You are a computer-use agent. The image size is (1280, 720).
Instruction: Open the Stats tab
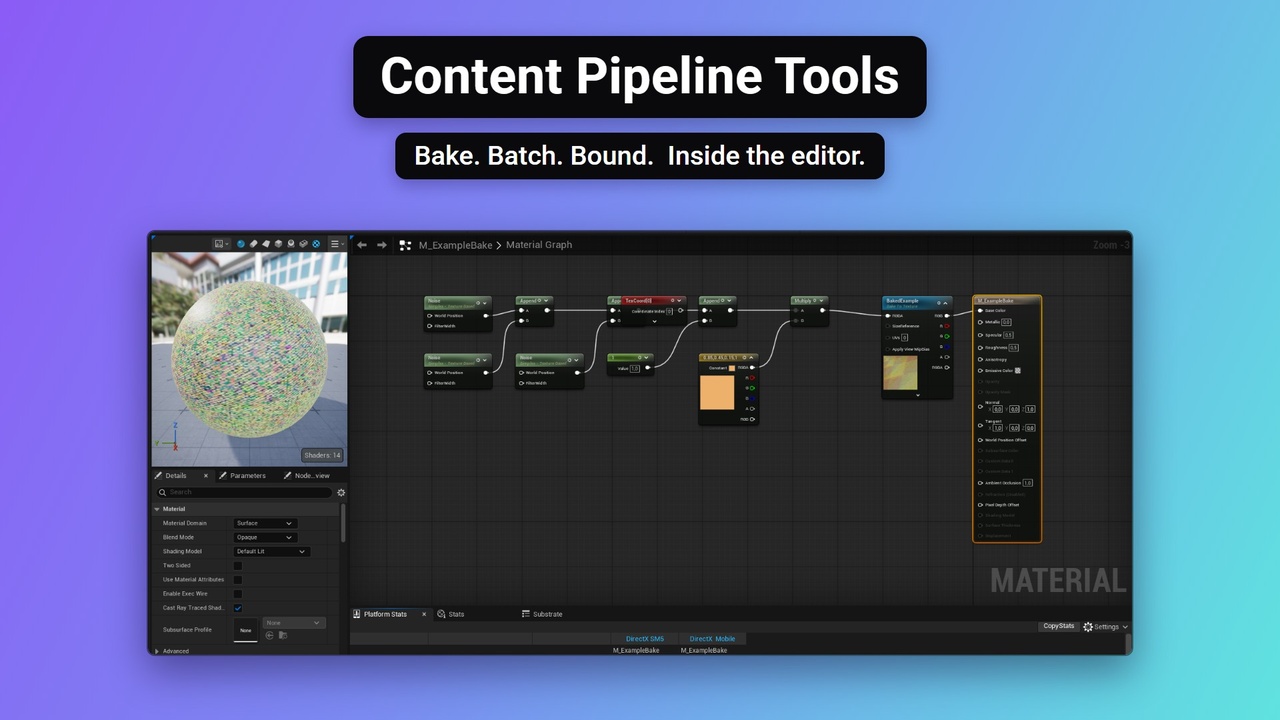pyautogui.click(x=450, y=614)
